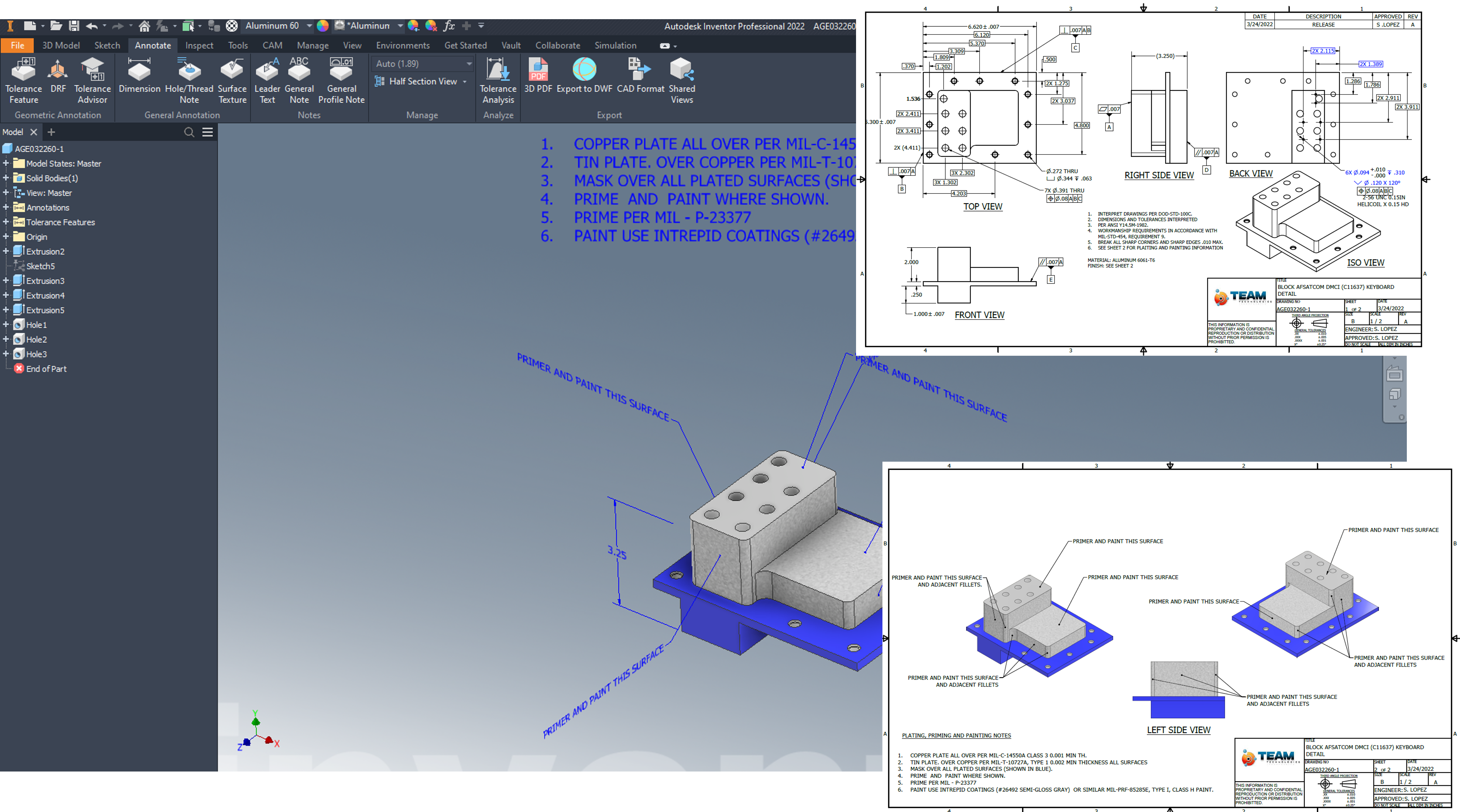1460x812 pixels.
Task: Select the DRF tool
Action: tap(58, 75)
